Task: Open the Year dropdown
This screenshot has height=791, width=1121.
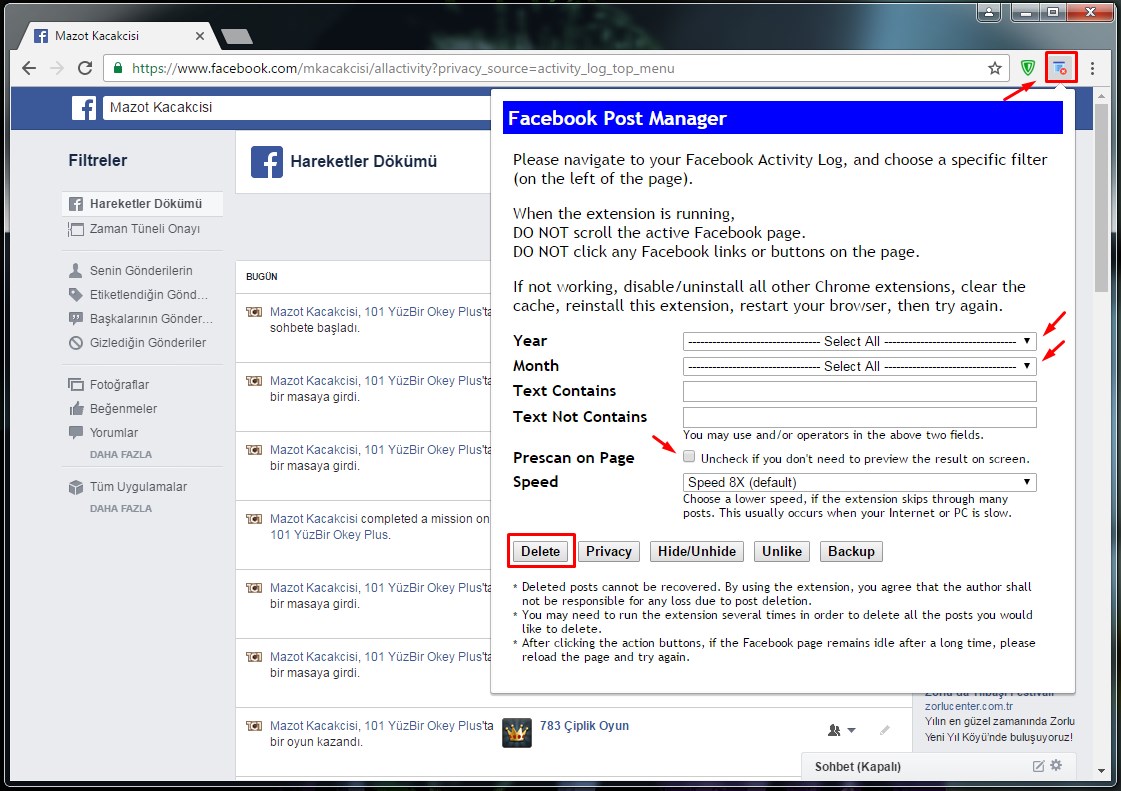Action: pyautogui.click(x=859, y=341)
